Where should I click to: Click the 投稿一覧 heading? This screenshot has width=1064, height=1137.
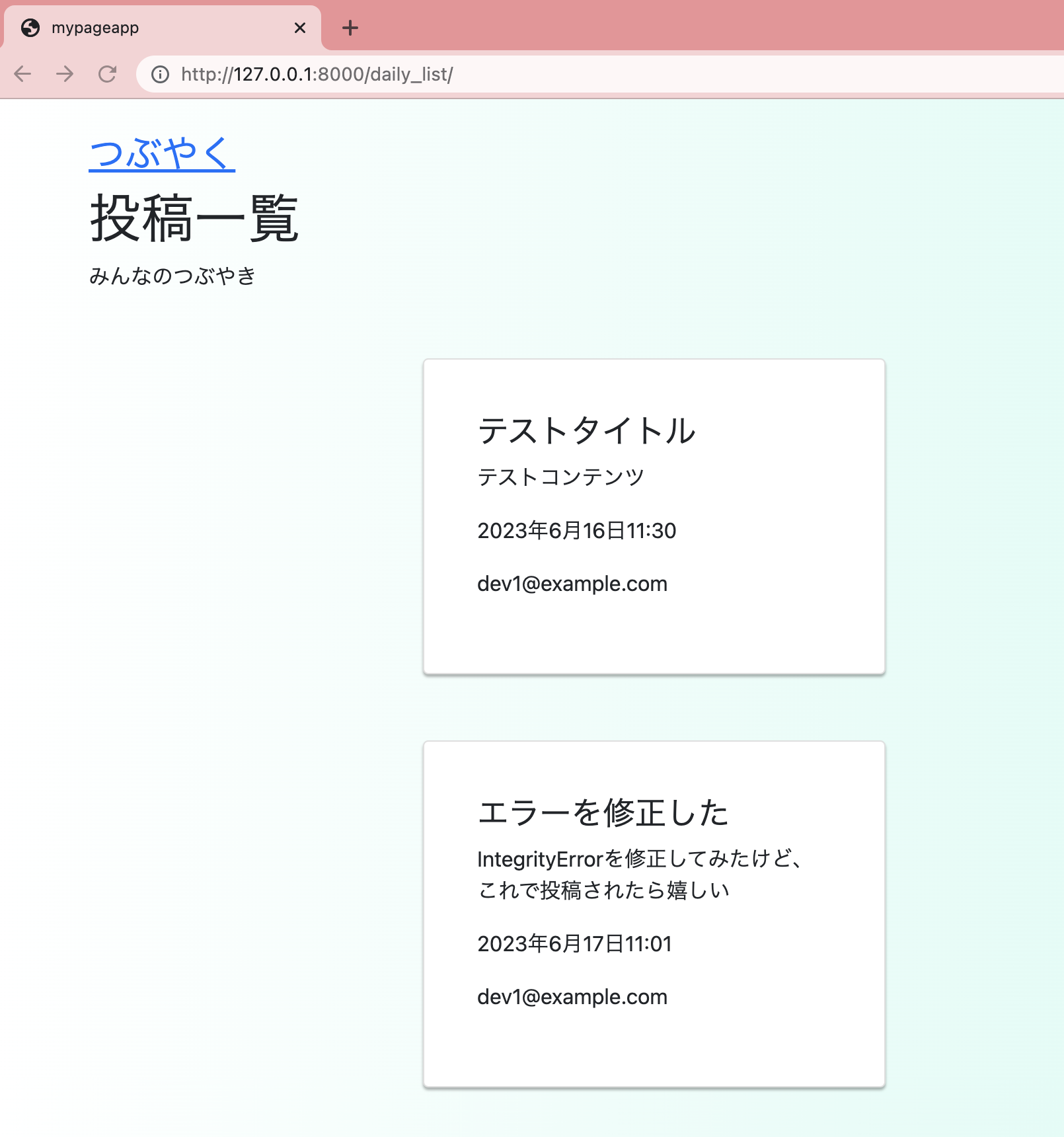[x=194, y=218]
